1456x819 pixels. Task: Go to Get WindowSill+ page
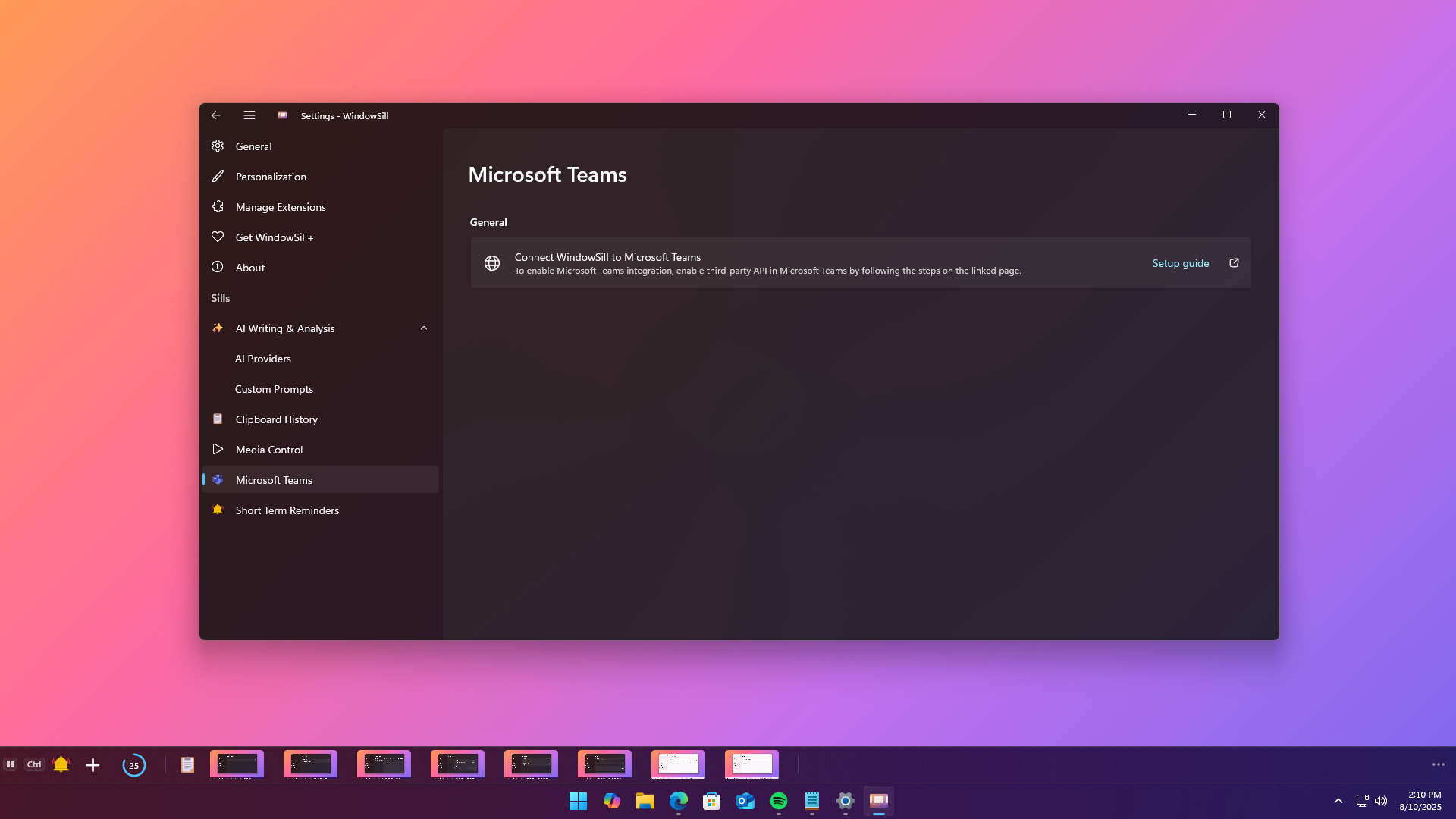pyautogui.click(x=274, y=237)
